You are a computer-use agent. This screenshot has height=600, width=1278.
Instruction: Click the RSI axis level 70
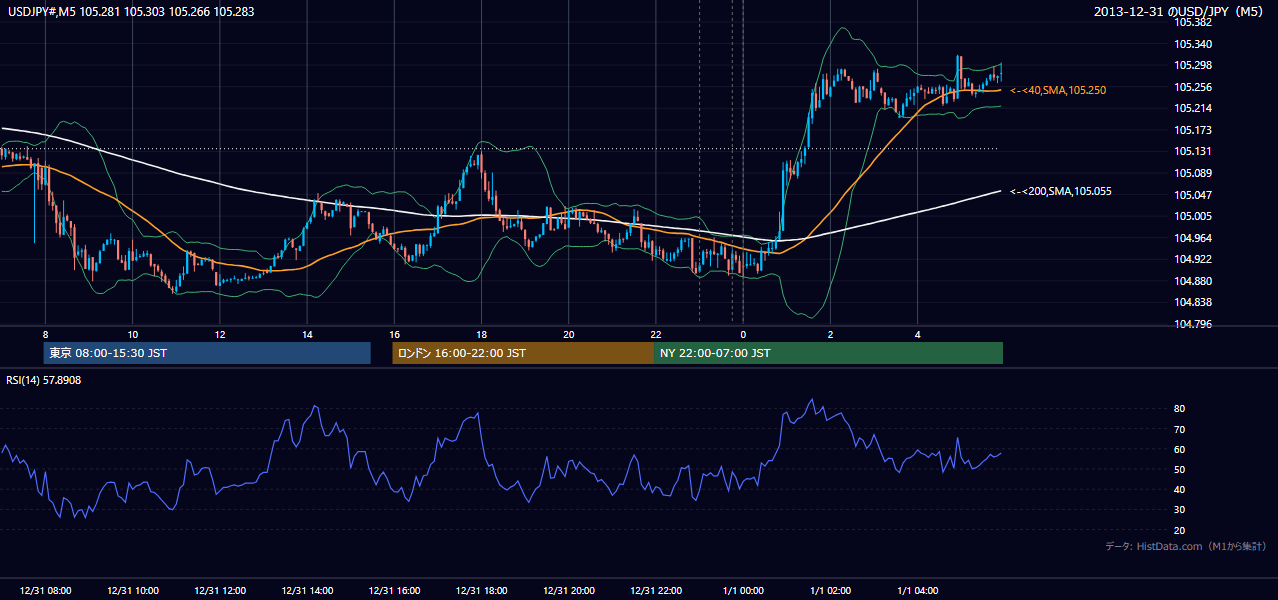1180,429
